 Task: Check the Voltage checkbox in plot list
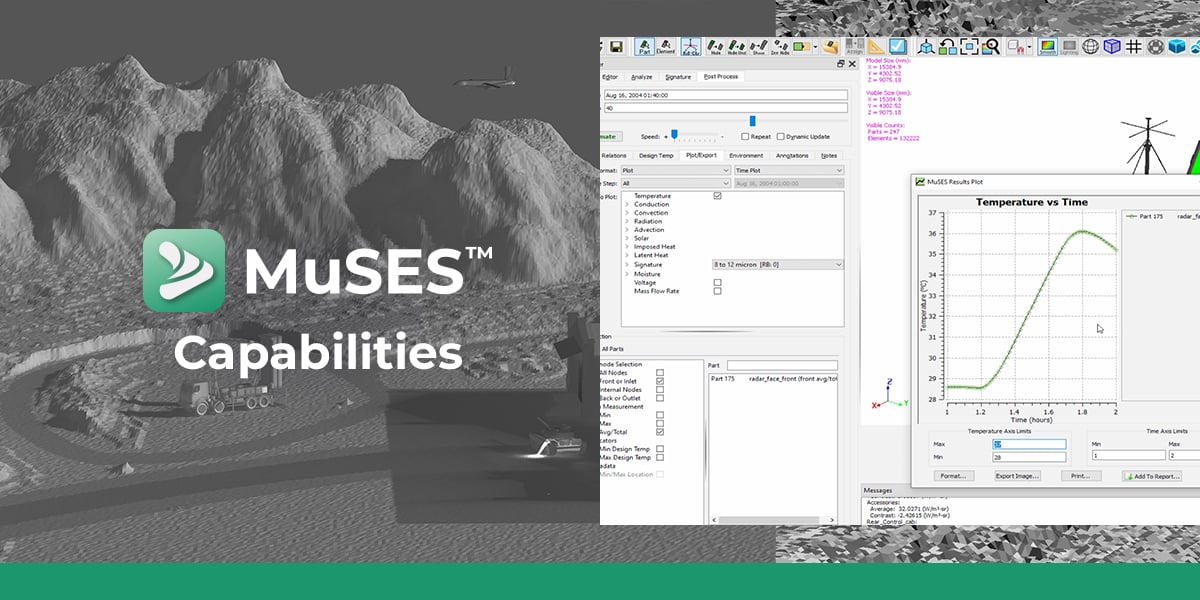tap(716, 283)
